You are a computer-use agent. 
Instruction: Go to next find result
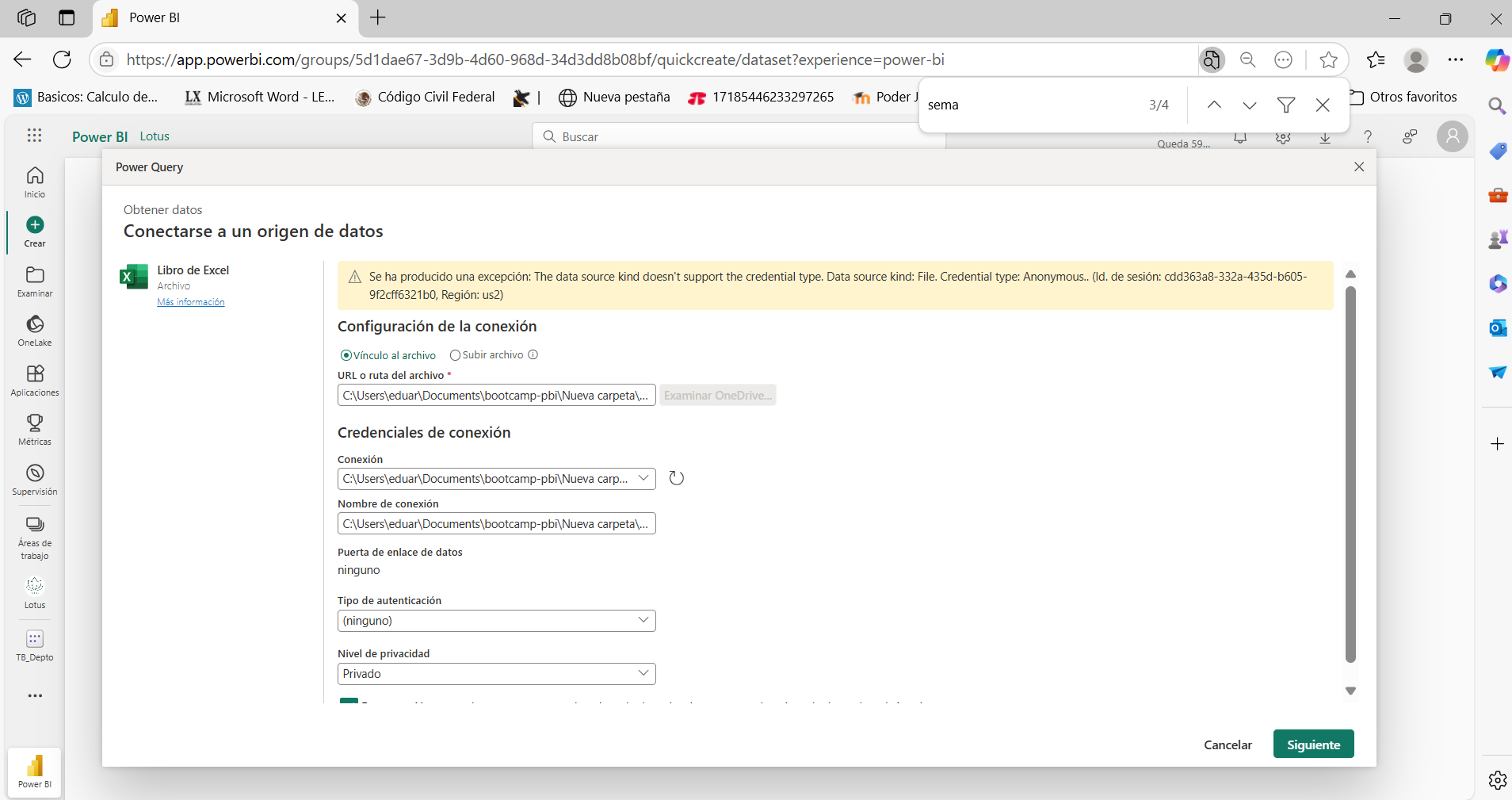pyautogui.click(x=1250, y=105)
